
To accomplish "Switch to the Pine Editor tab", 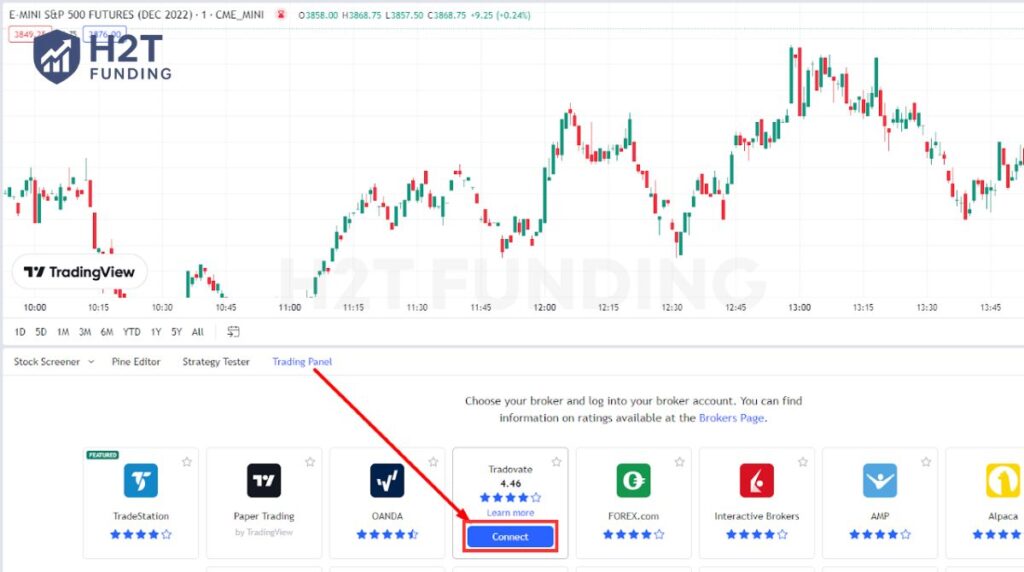I will [135, 362].
